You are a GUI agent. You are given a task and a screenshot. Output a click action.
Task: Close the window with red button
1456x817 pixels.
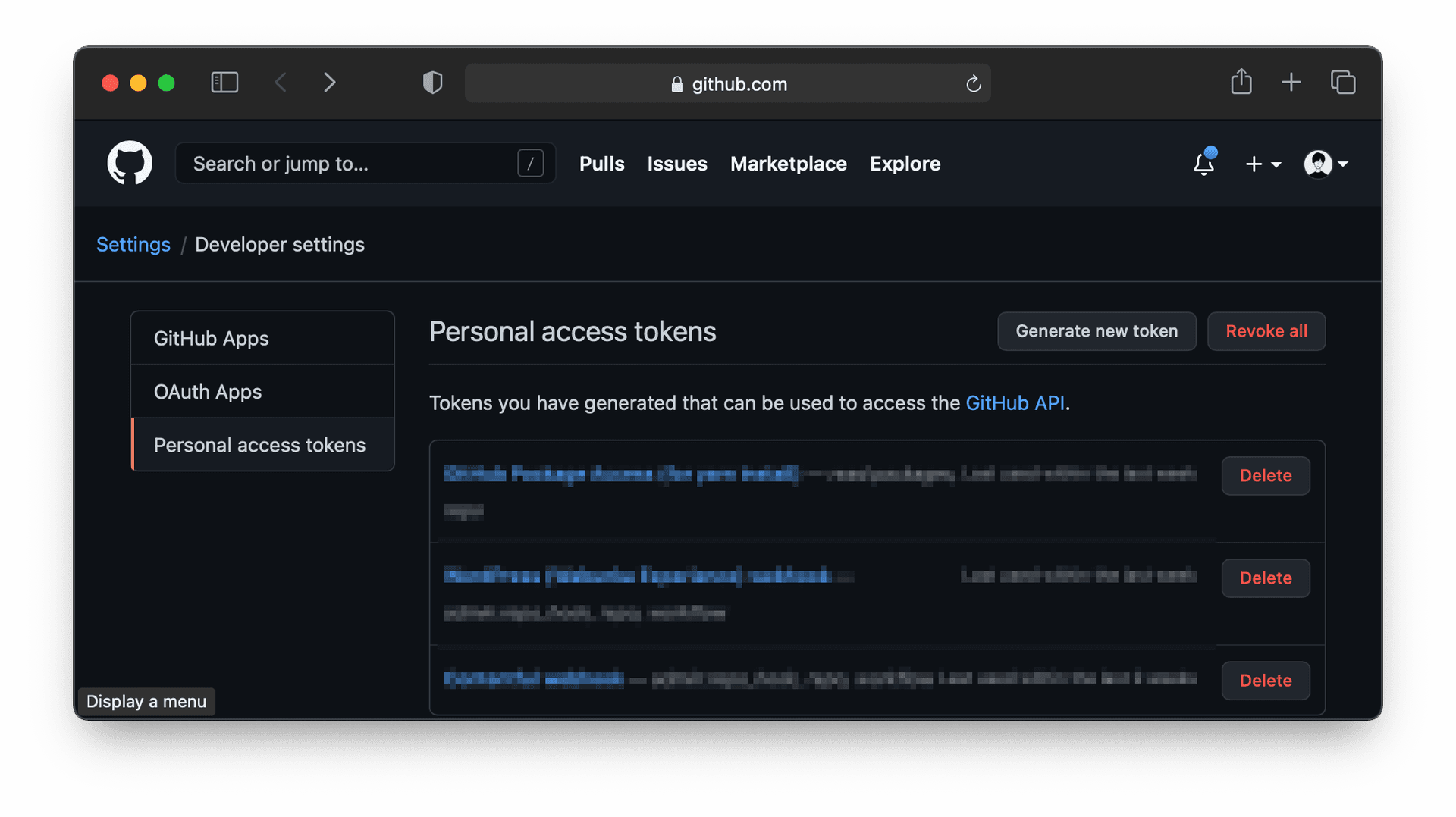[110, 83]
